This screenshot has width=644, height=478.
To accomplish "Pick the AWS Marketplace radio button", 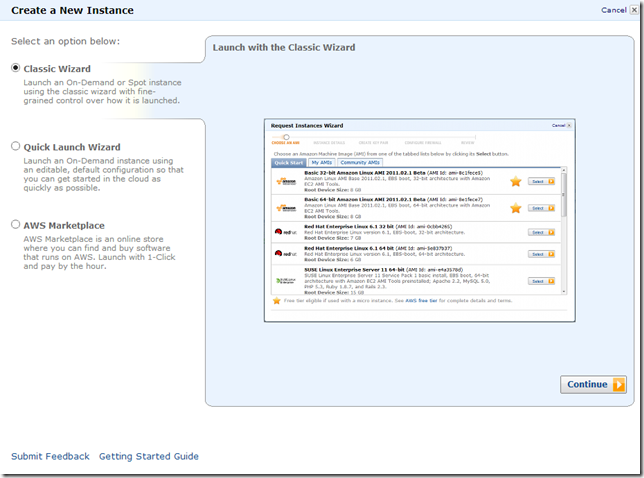I will pyautogui.click(x=15, y=225).
